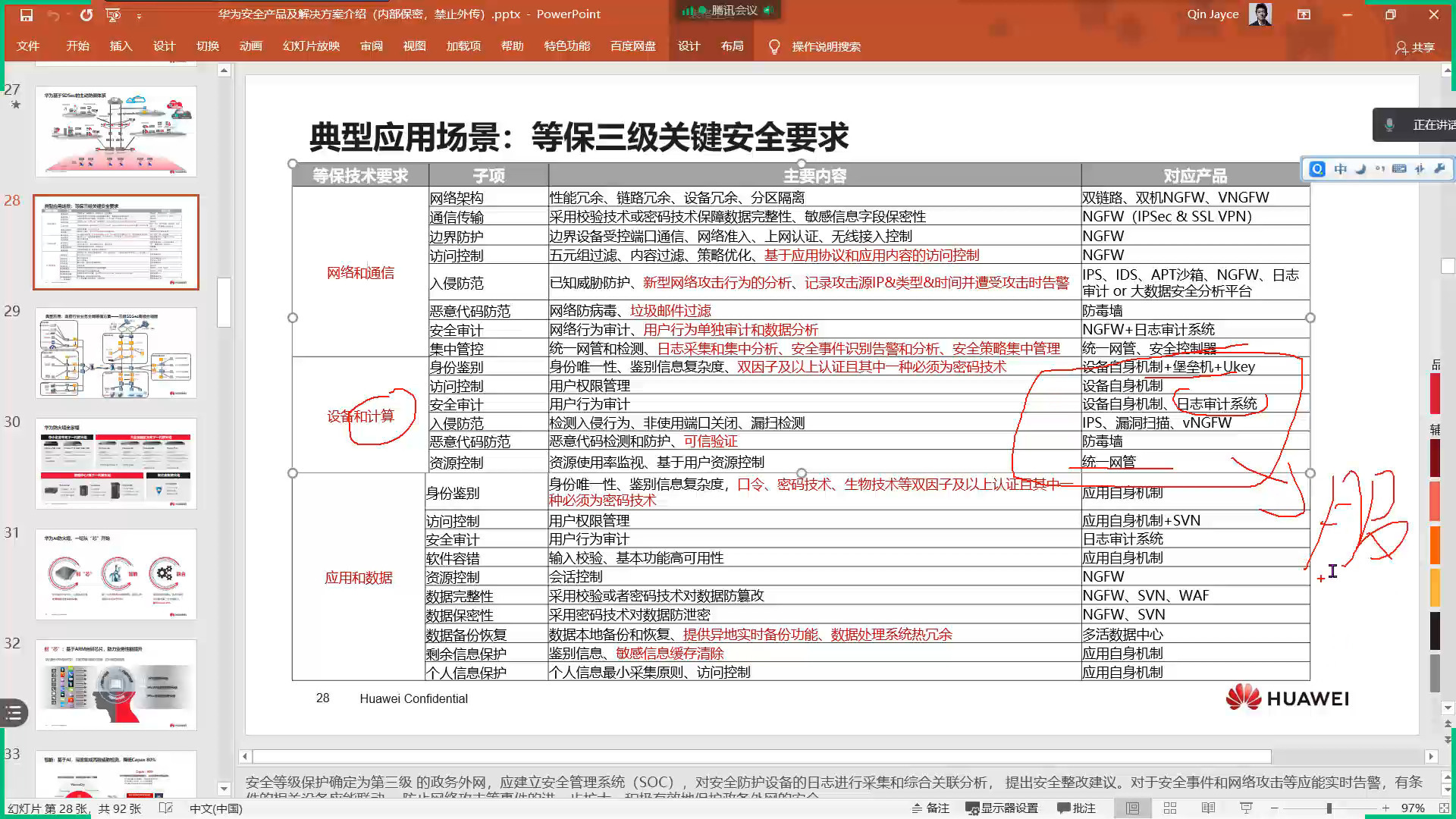Image resolution: width=1456 pixels, height=819 pixels.
Task: Toggle Chinese/English input mode 中
Action: tap(1340, 169)
